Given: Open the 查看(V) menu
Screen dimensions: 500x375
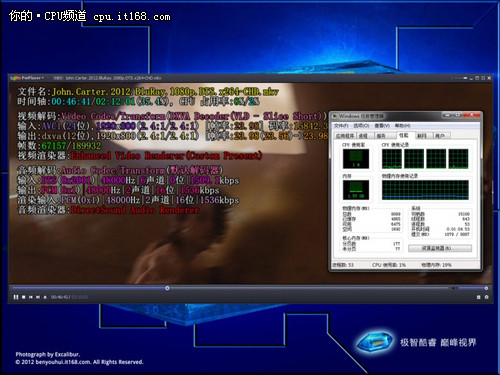Looking at the screenshot, I should point(382,126).
